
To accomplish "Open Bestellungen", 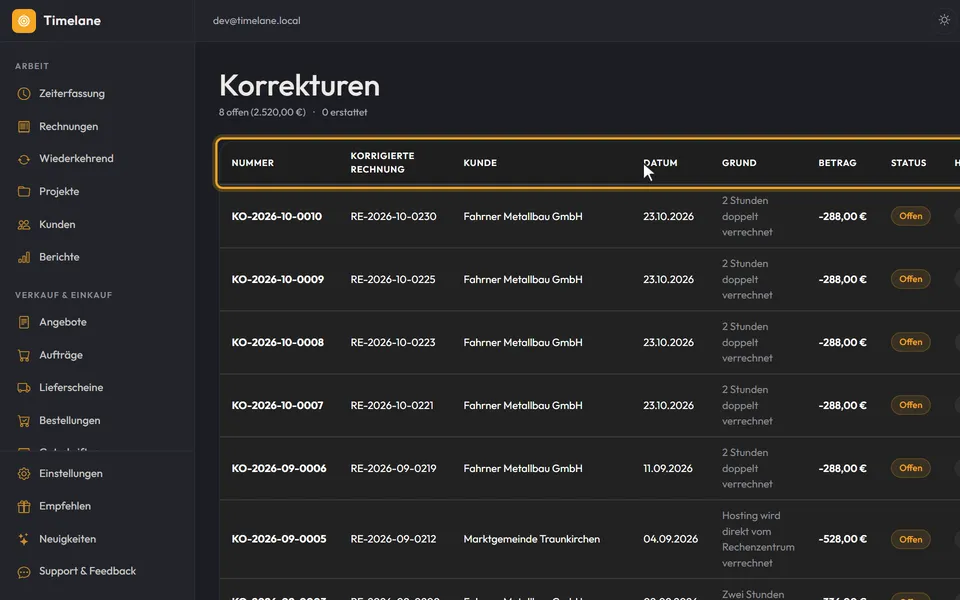I will [70, 421].
